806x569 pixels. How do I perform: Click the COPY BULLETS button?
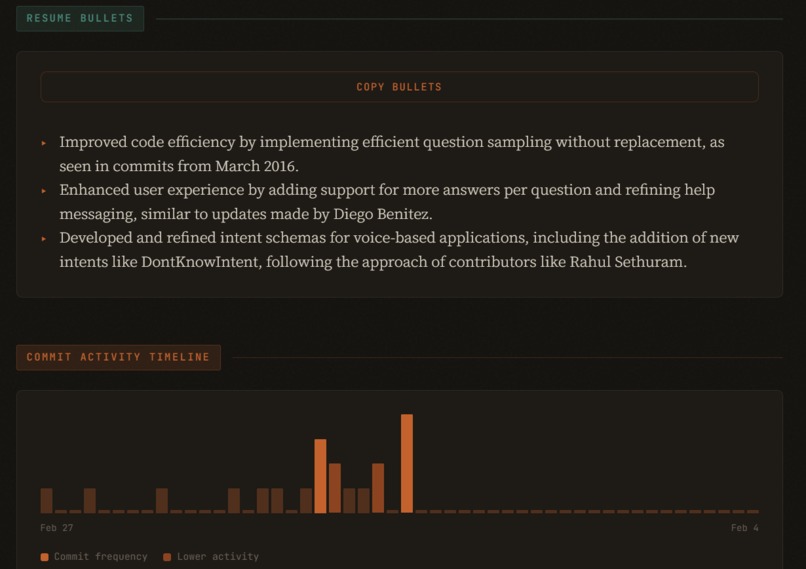[399, 87]
